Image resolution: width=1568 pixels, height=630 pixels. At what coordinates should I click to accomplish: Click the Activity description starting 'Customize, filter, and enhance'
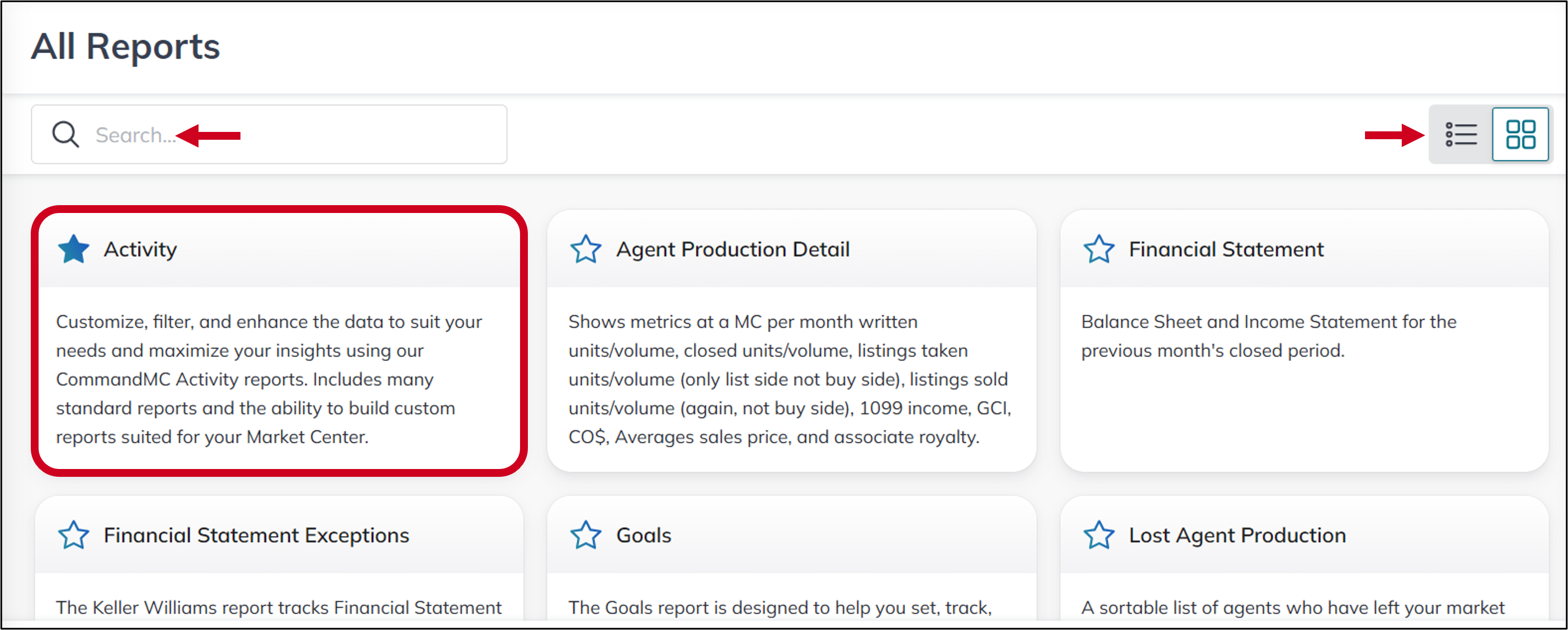(269, 379)
